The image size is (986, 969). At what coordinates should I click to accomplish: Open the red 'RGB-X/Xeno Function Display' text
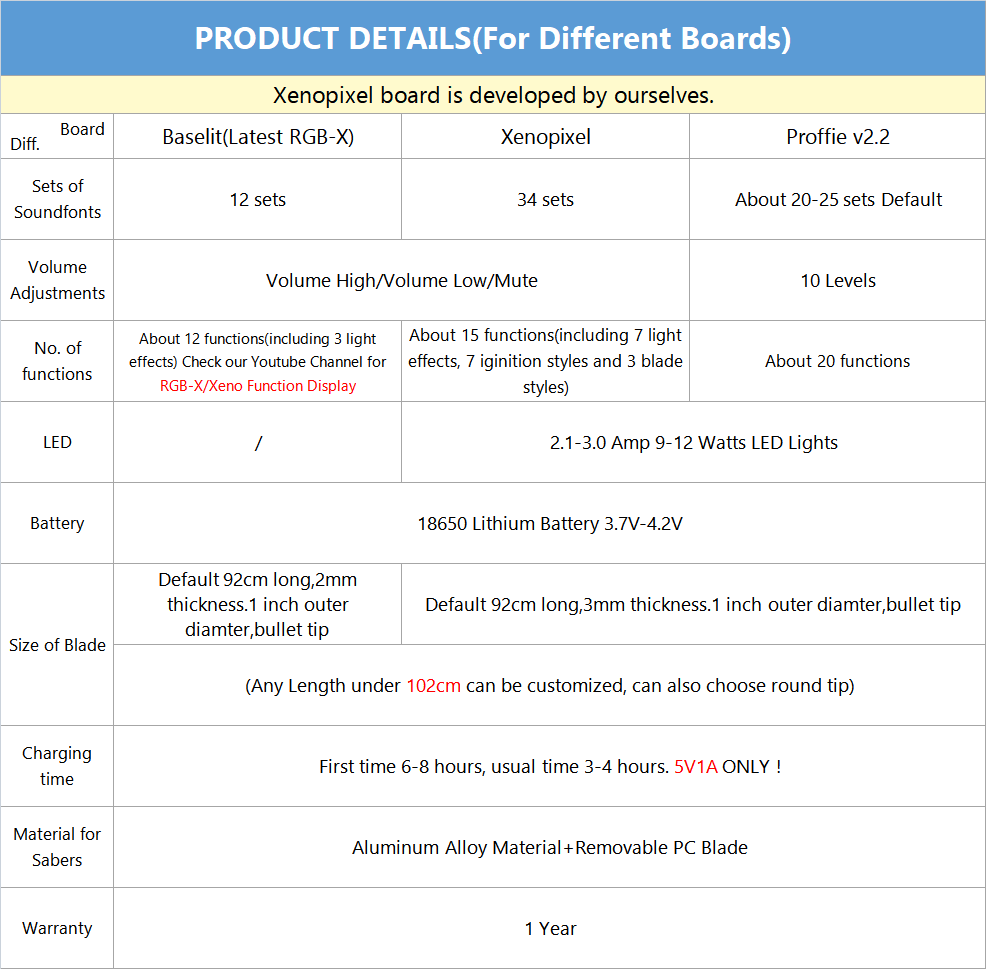tap(257, 385)
